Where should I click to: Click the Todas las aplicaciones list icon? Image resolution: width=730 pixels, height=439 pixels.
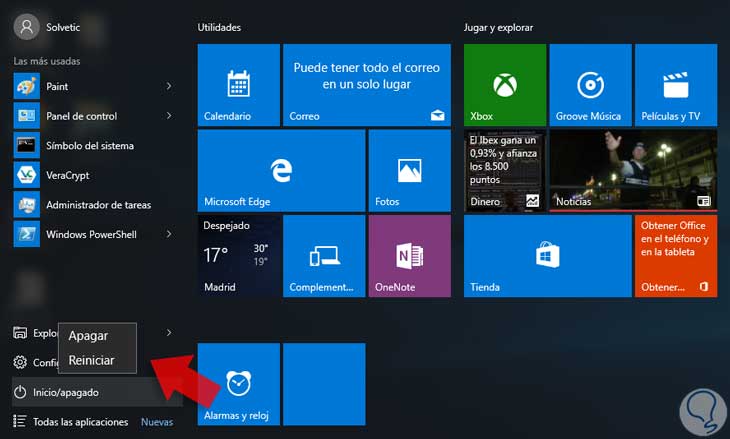click(20, 421)
